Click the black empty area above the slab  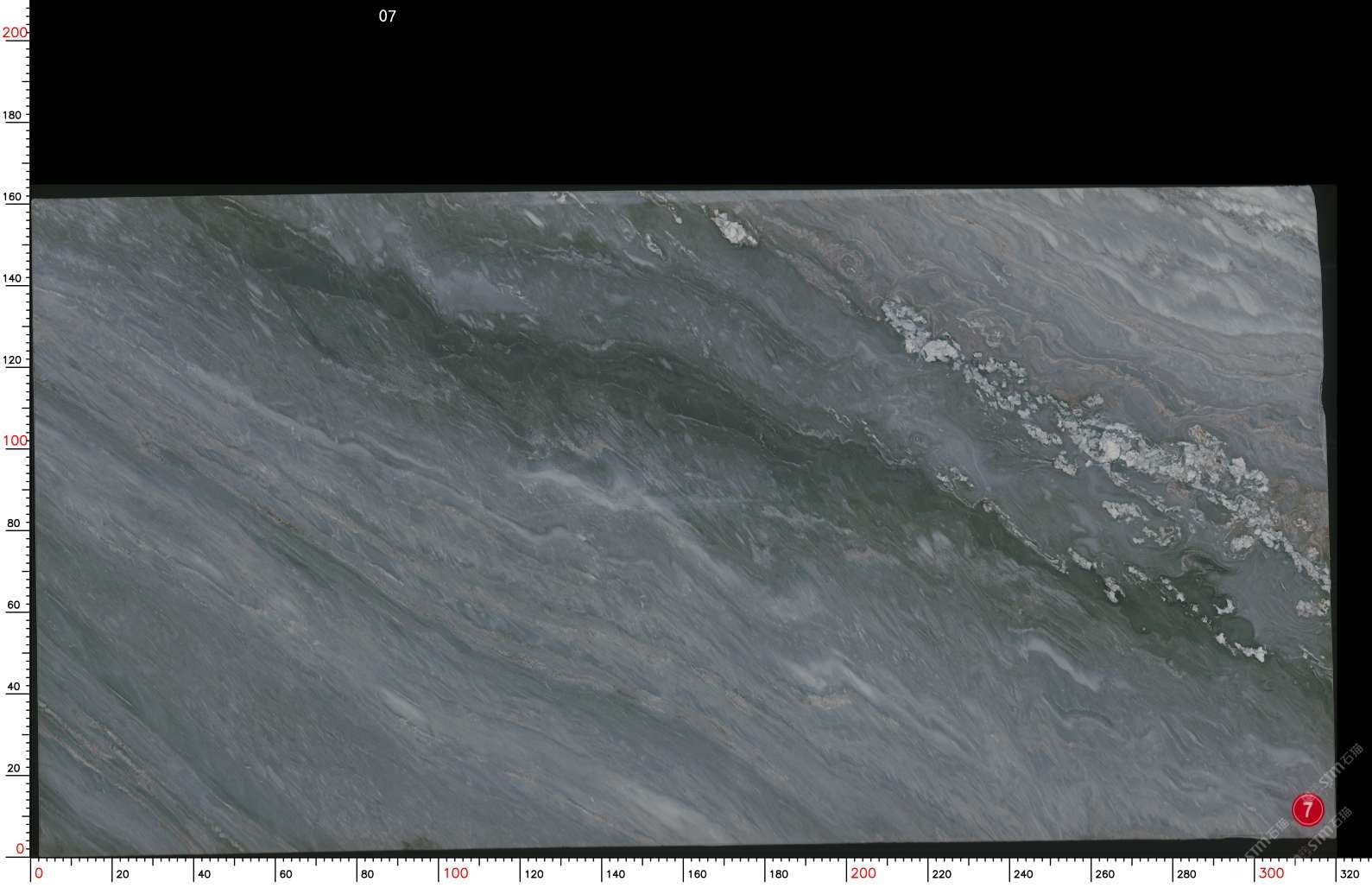pyautogui.click(x=691, y=95)
